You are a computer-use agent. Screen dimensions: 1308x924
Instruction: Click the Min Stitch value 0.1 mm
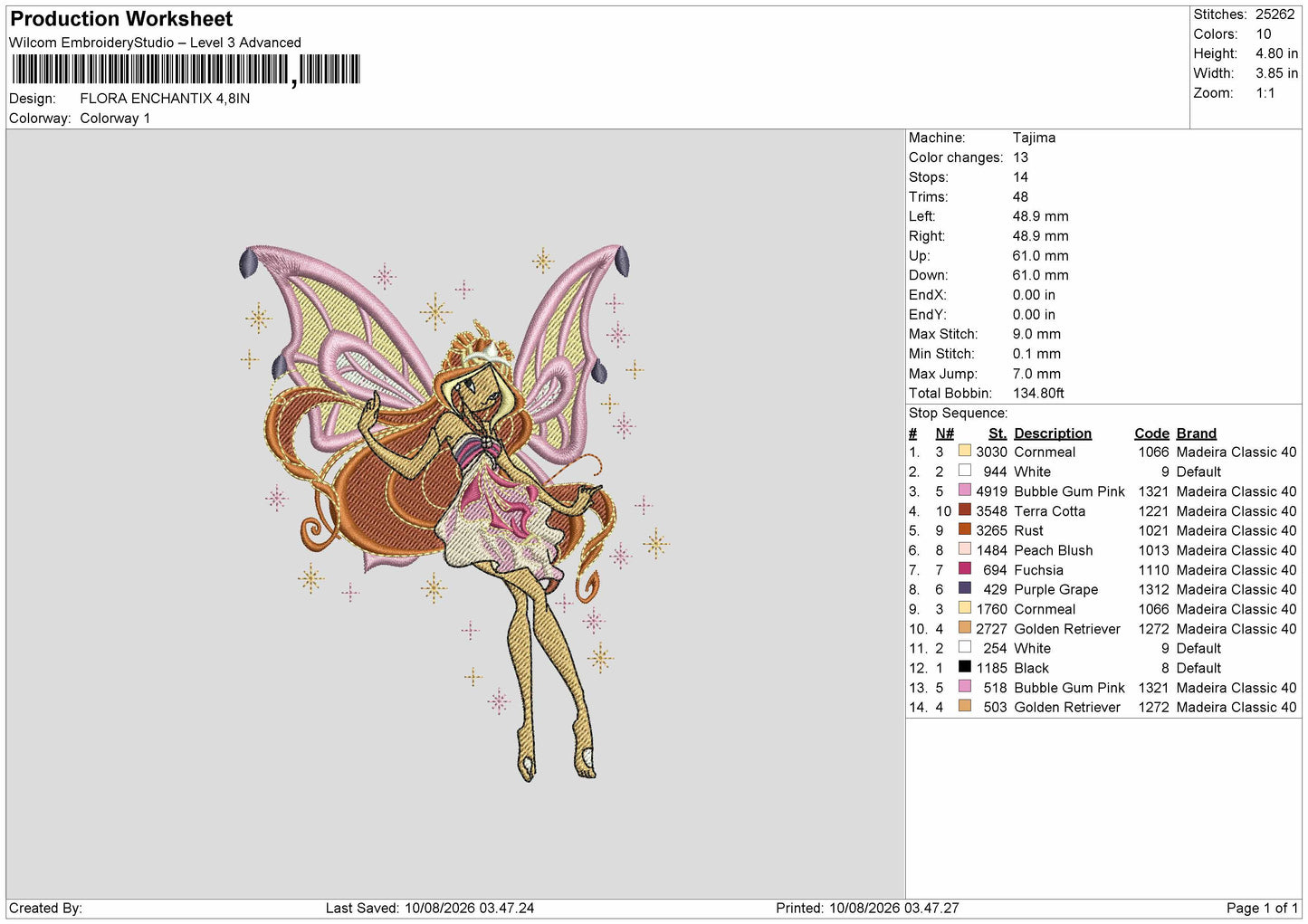1036,354
